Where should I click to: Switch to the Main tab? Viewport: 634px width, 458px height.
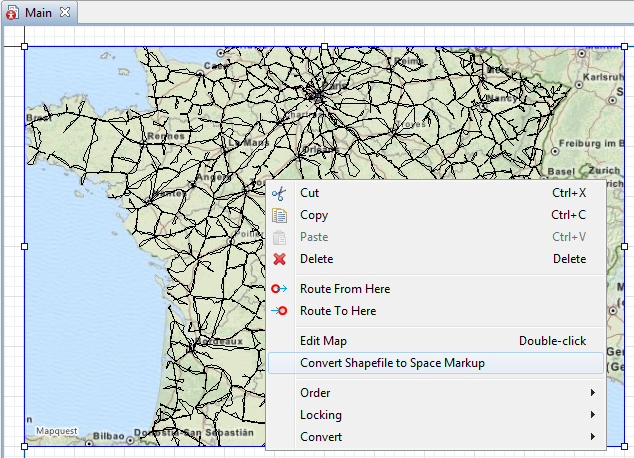[x=39, y=13]
